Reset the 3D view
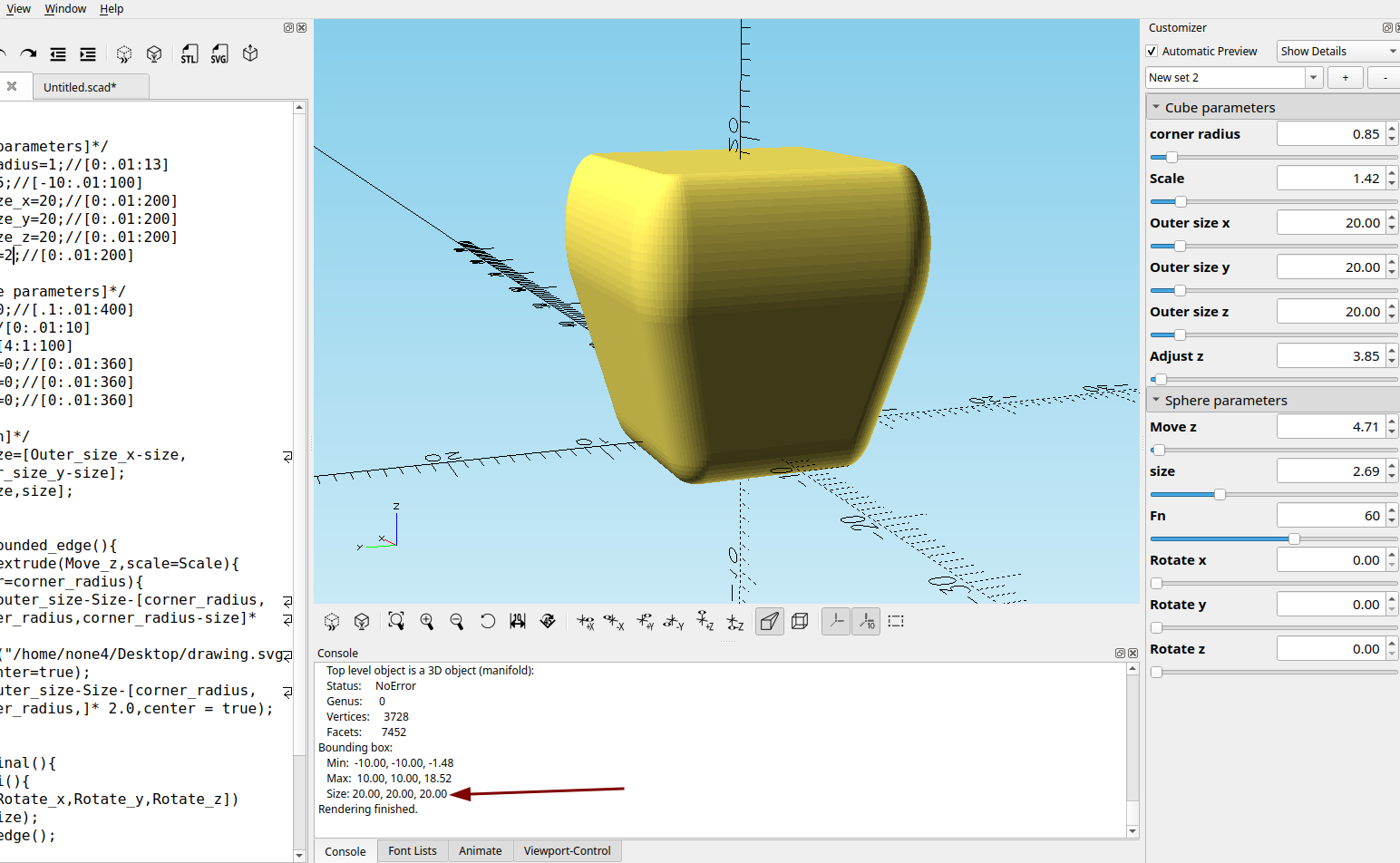The image size is (1400, 863). tap(488, 621)
